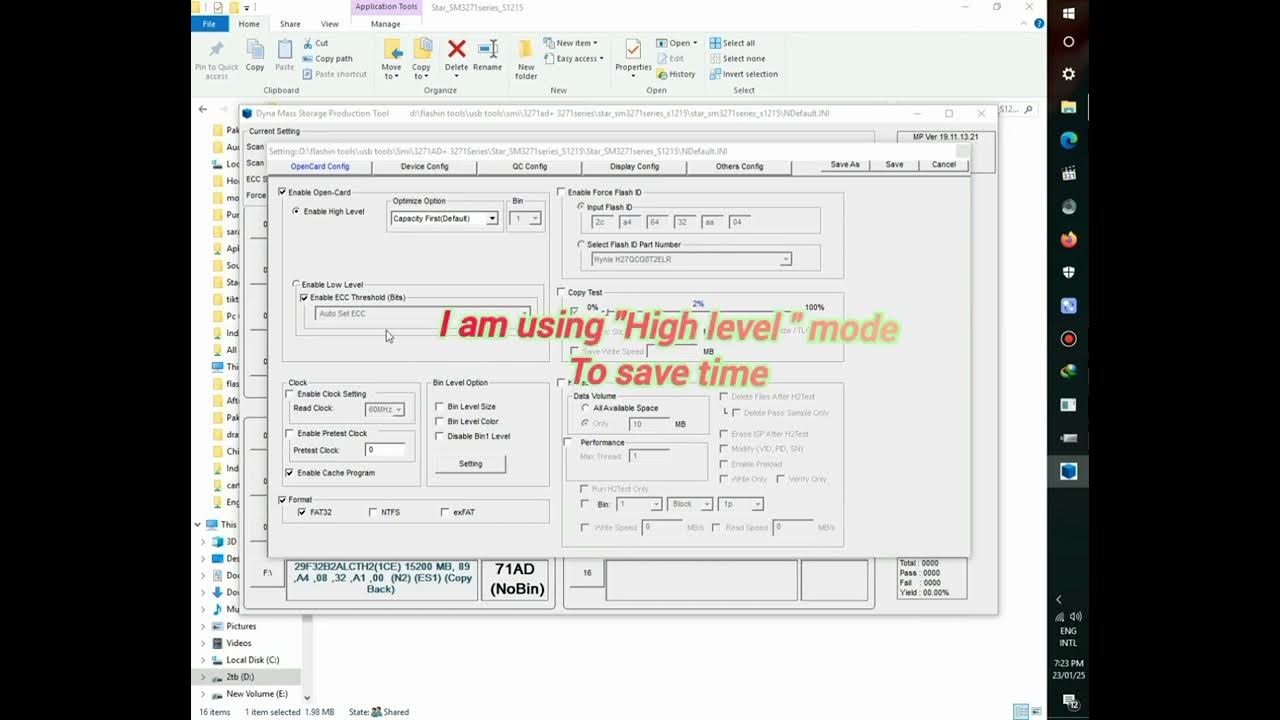Screen dimensions: 1280x720
Task: Open the File tab in Explorer
Action: 209,24
